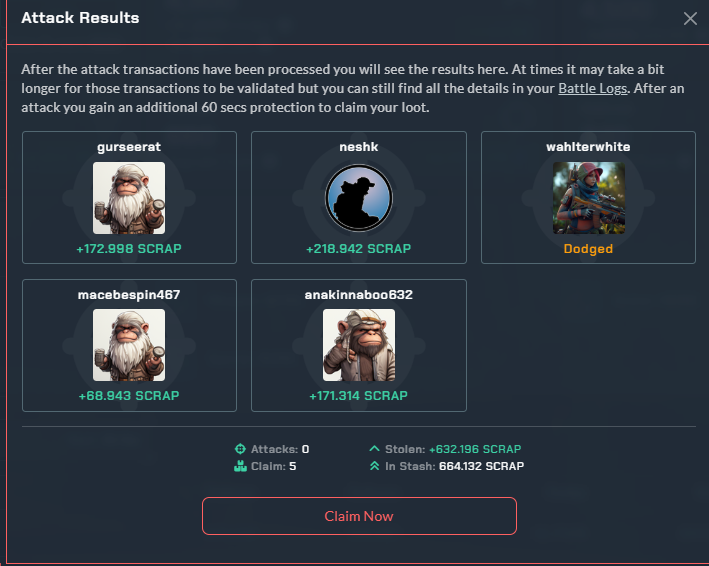Click the In Stash double-chevron icon
Viewport: 709px width, 566px height.
(x=374, y=466)
